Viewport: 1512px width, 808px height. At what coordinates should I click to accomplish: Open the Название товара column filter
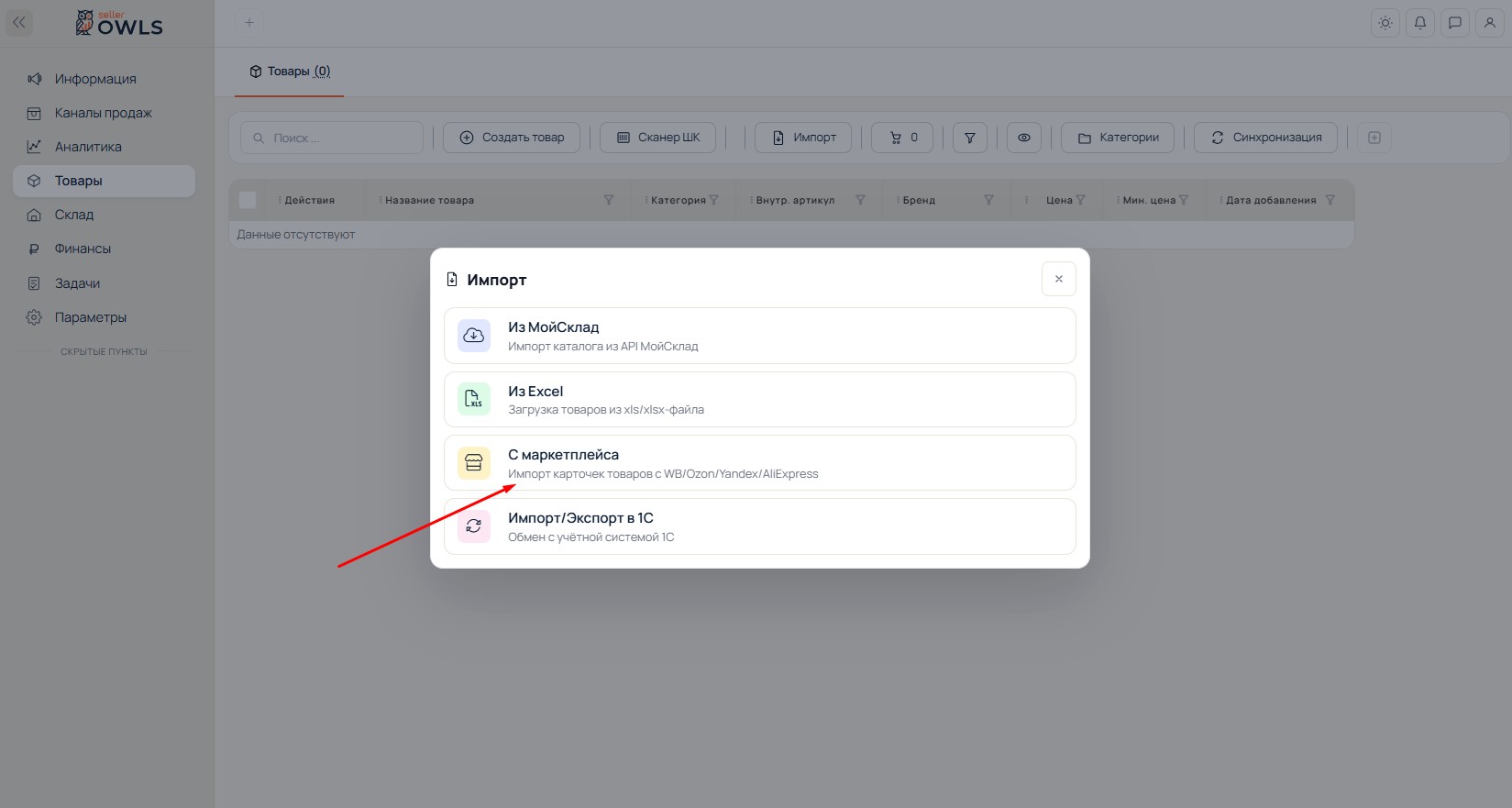[609, 200]
